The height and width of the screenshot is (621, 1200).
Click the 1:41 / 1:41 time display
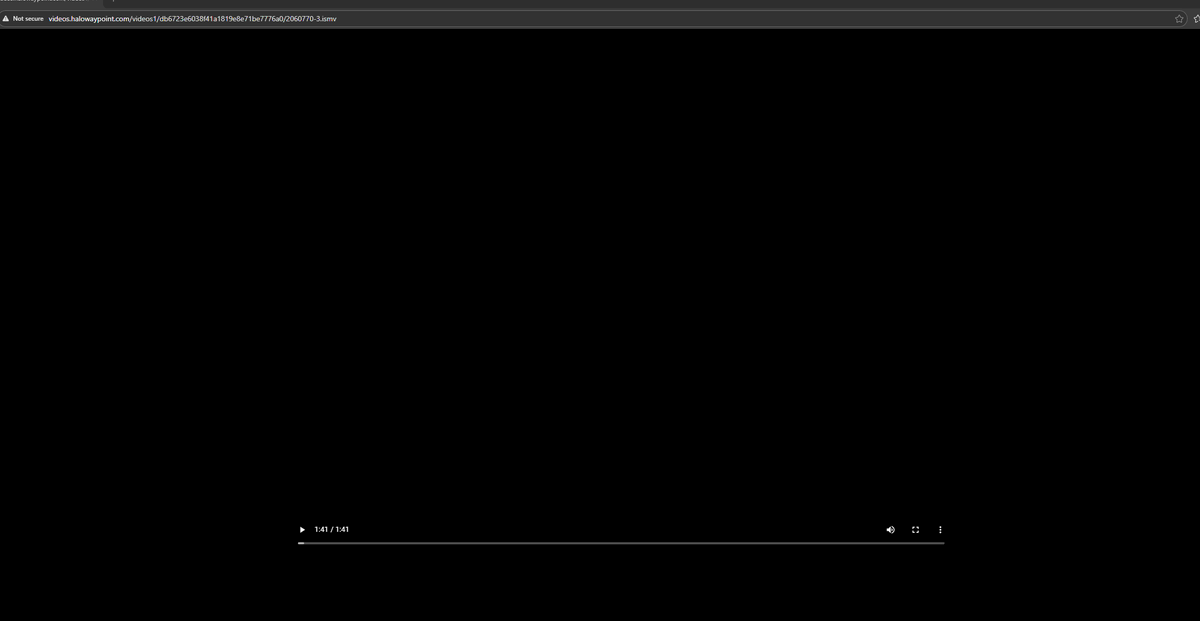pyautogui.click(x=331, y=530)
